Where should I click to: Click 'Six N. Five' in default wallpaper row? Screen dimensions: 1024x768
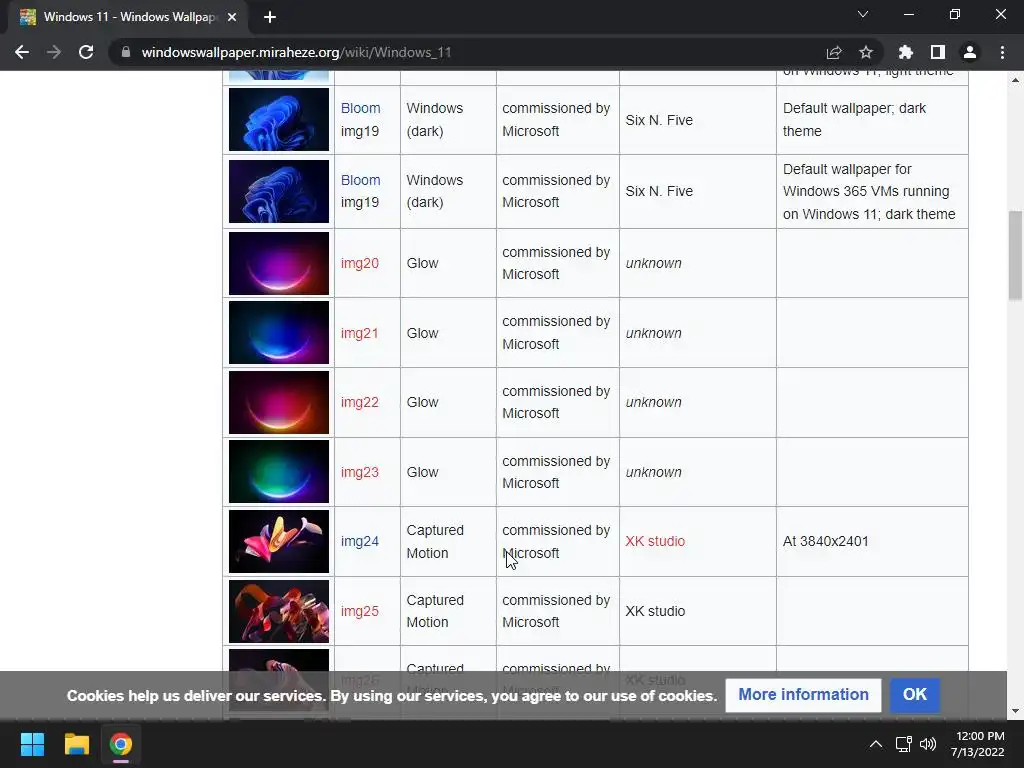[x=659, y=120]
